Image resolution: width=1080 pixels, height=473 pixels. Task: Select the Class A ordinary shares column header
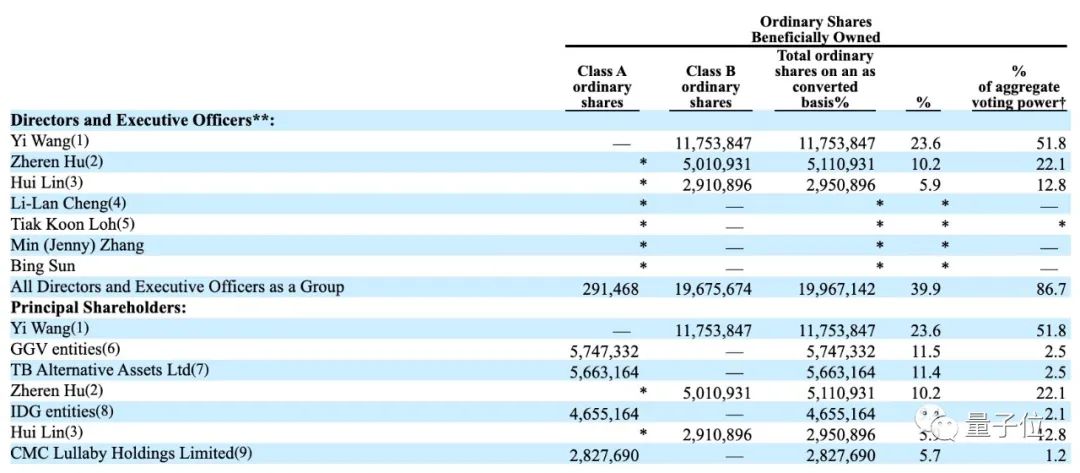coord(602,87)
